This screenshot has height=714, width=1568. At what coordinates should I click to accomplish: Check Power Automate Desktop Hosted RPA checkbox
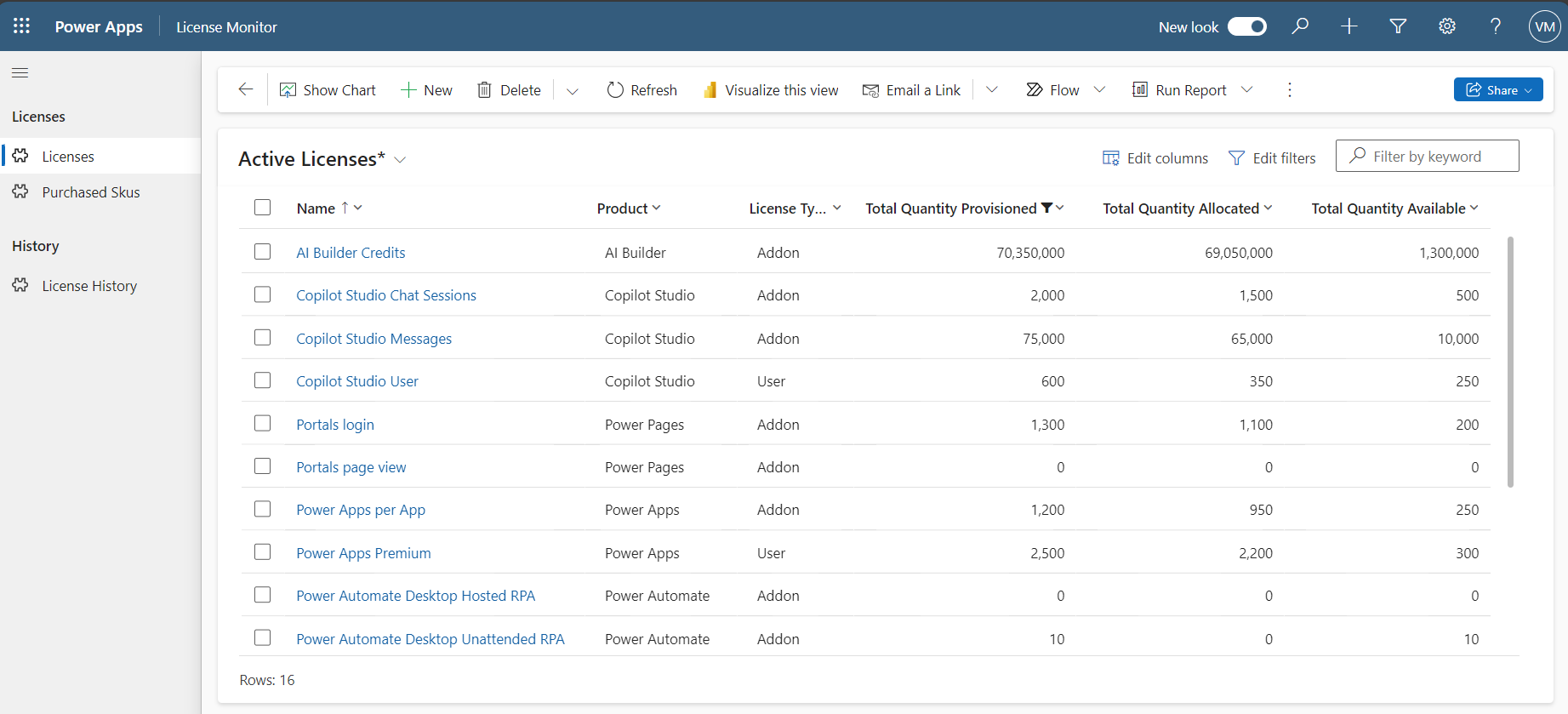(263, 595)
